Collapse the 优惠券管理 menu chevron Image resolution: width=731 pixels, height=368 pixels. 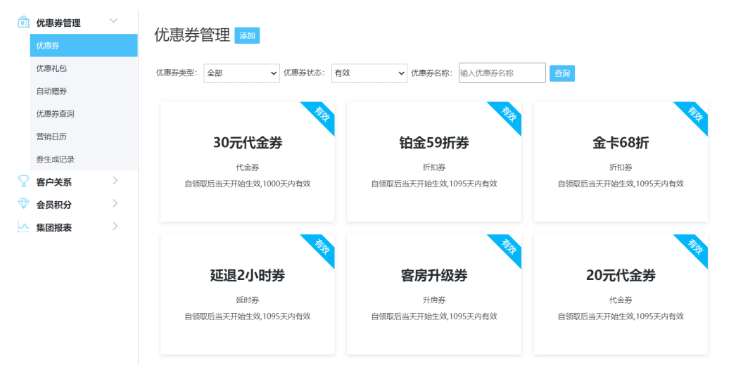click(113, 21)
